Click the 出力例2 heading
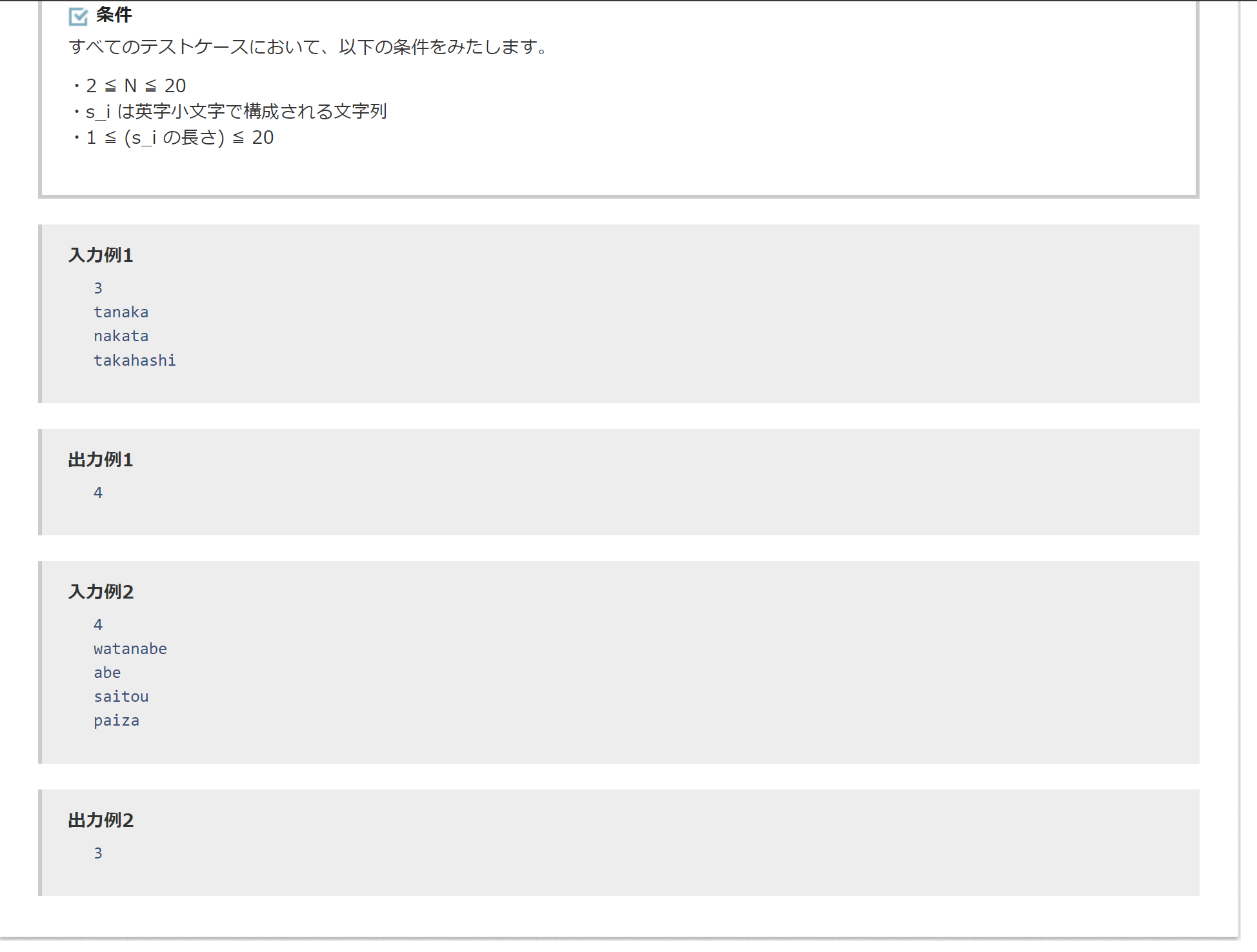 click(x=101, y=820)
